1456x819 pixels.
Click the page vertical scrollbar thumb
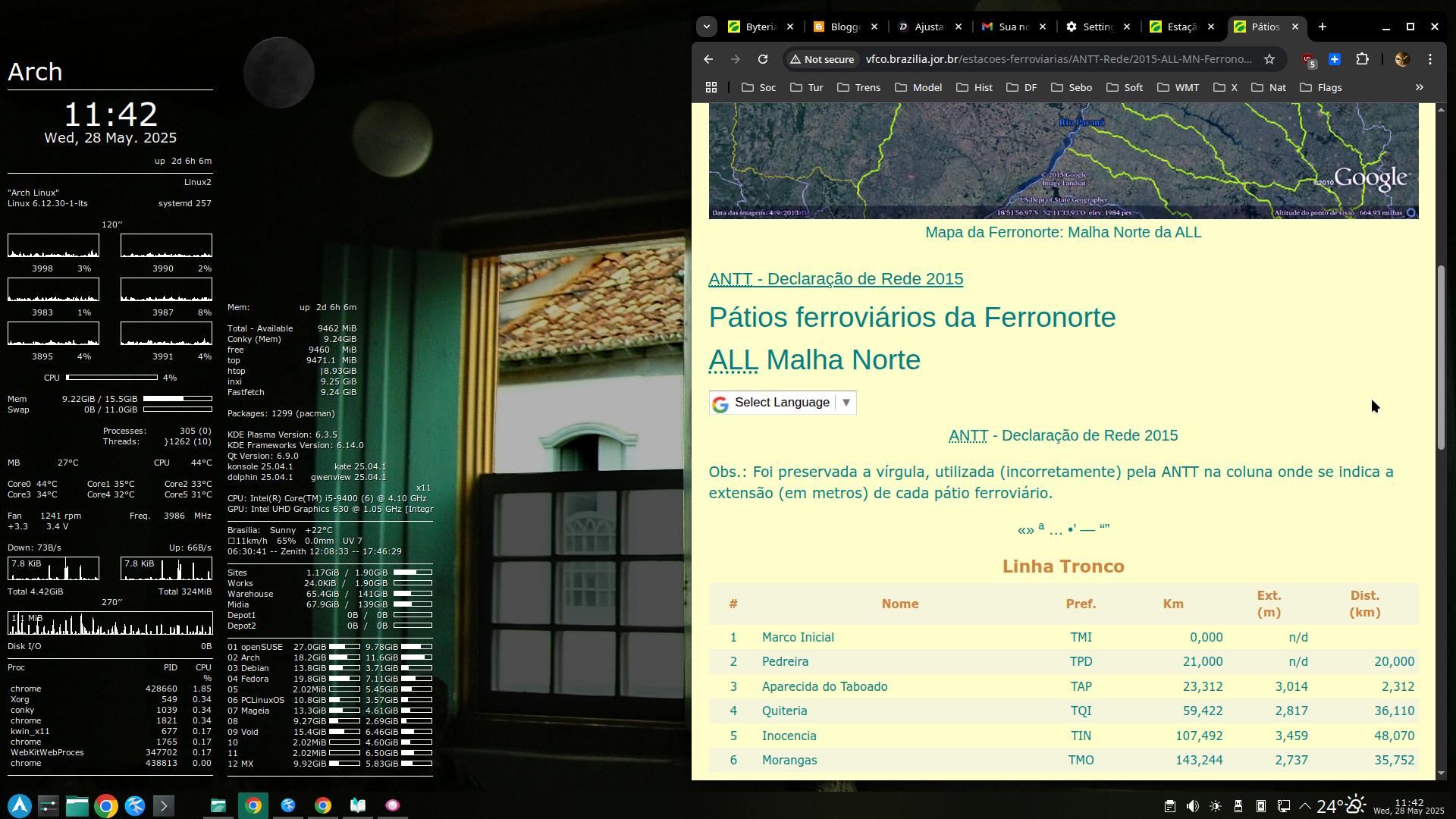coord(1441,356)
